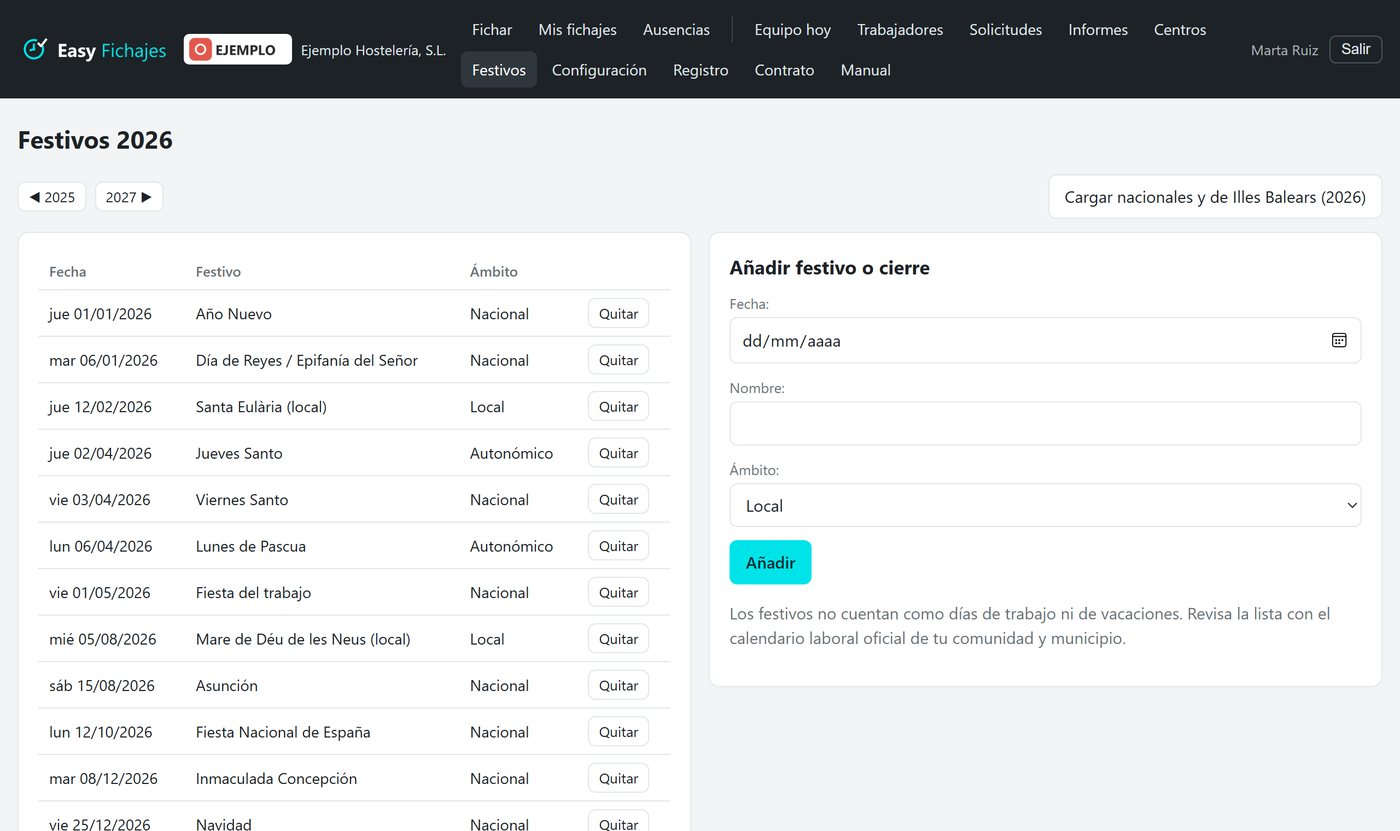Image resolution: width=1400 pixels, height=831 pixels.
Task: Click the Festivos 2026 page heading
Action: point(95,140)
